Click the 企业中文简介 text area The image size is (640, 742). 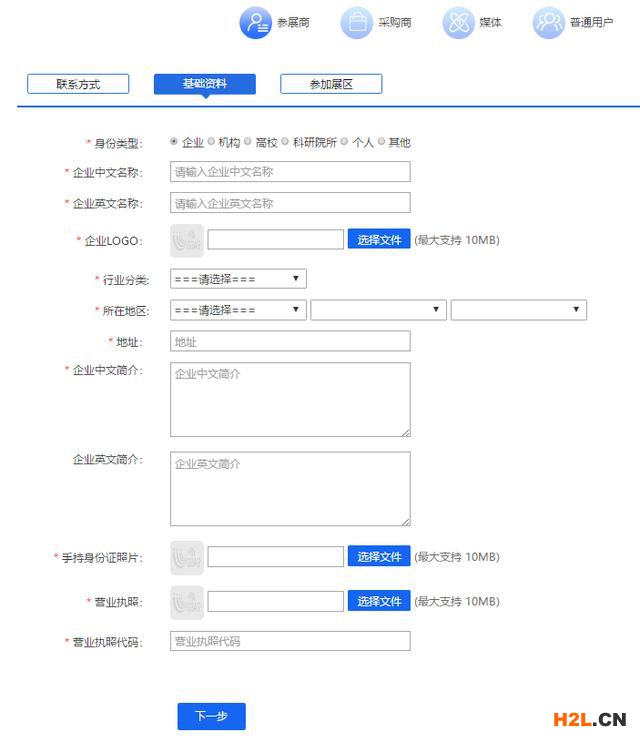point(290,400)
